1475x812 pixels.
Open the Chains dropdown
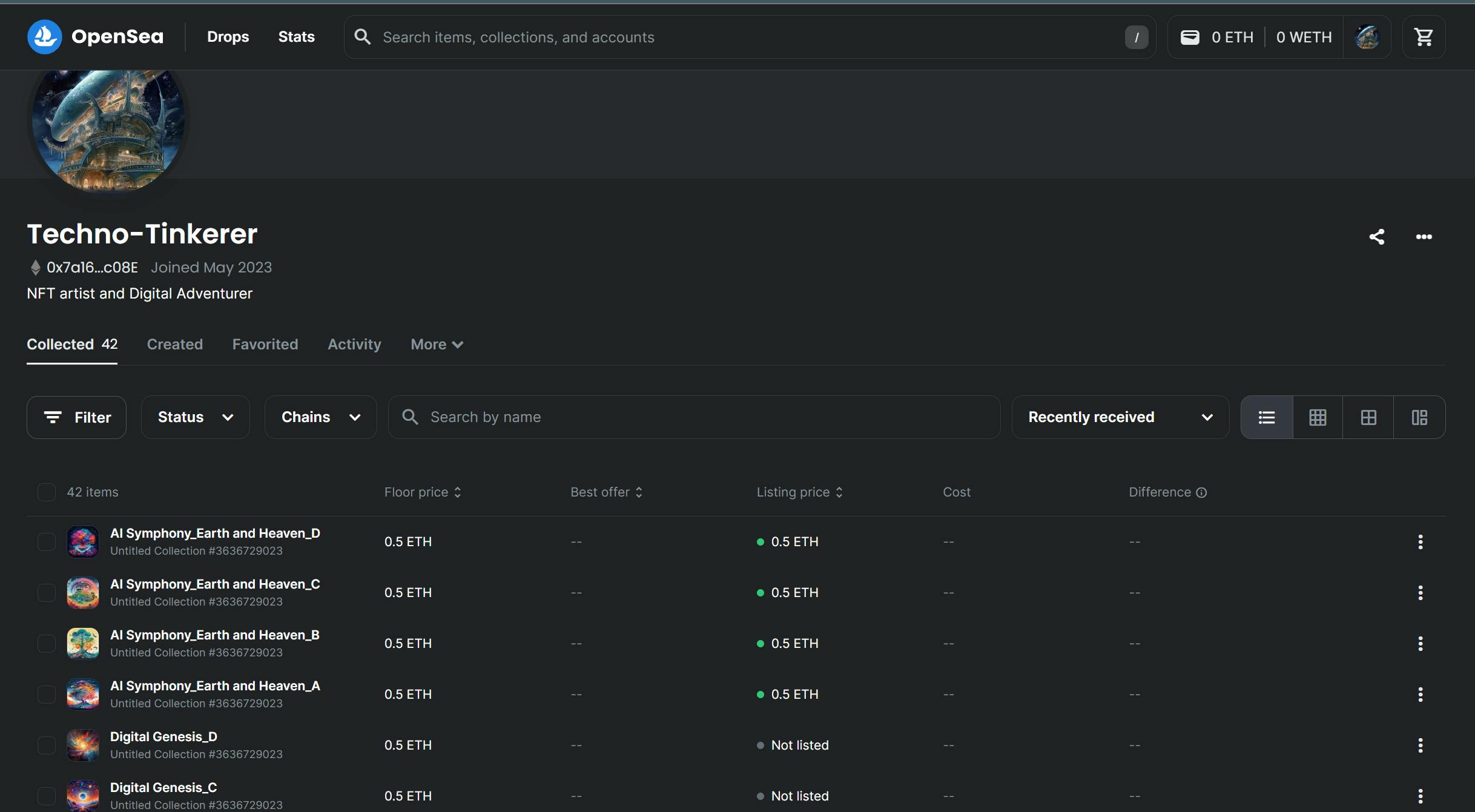point(320,417)
